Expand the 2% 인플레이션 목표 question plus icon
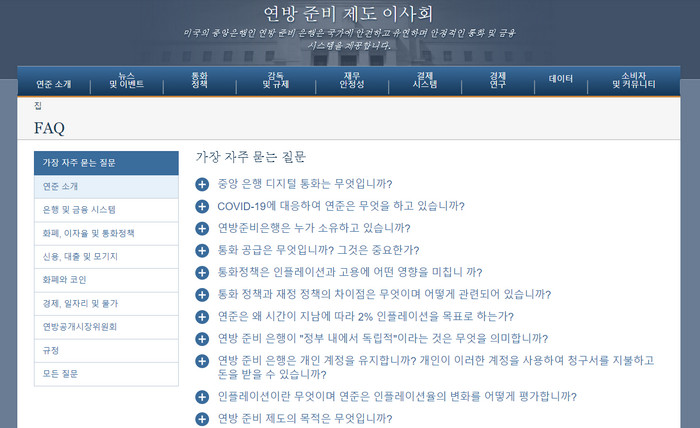 [202, 316]
